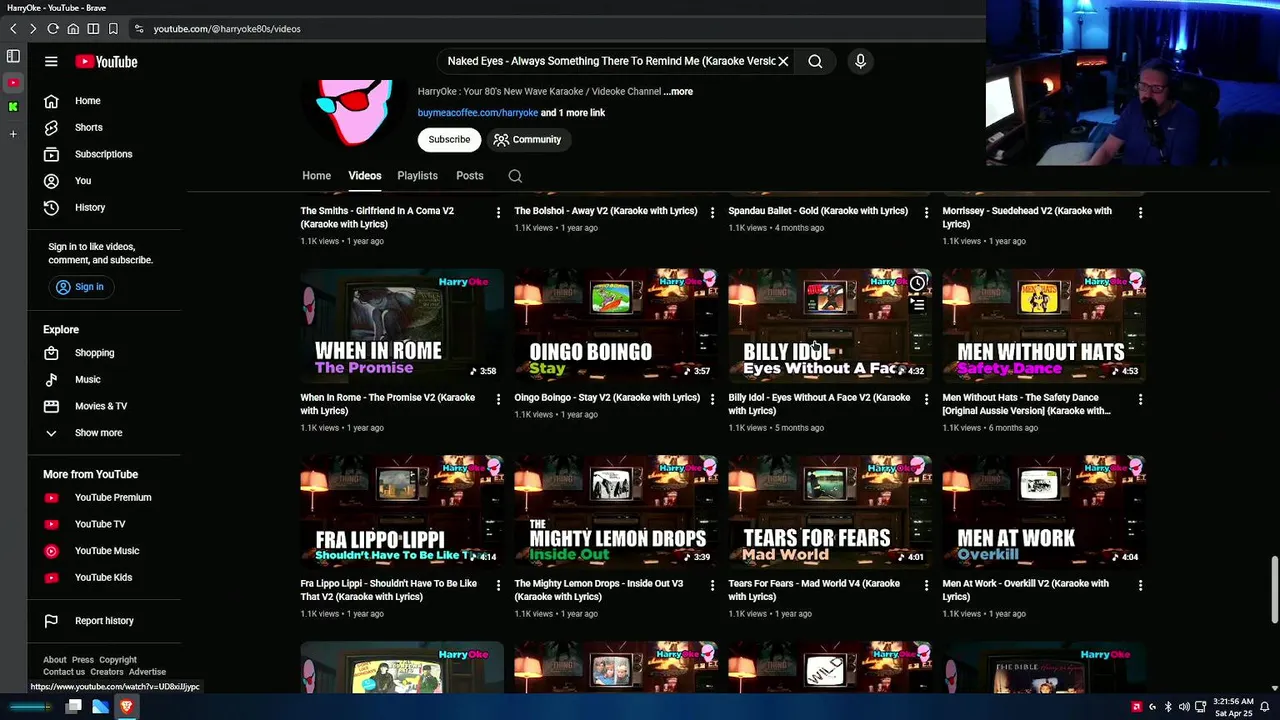Open the browser bookmarks icon
This screenshot has width=1280, height=720.
[113, 29]
